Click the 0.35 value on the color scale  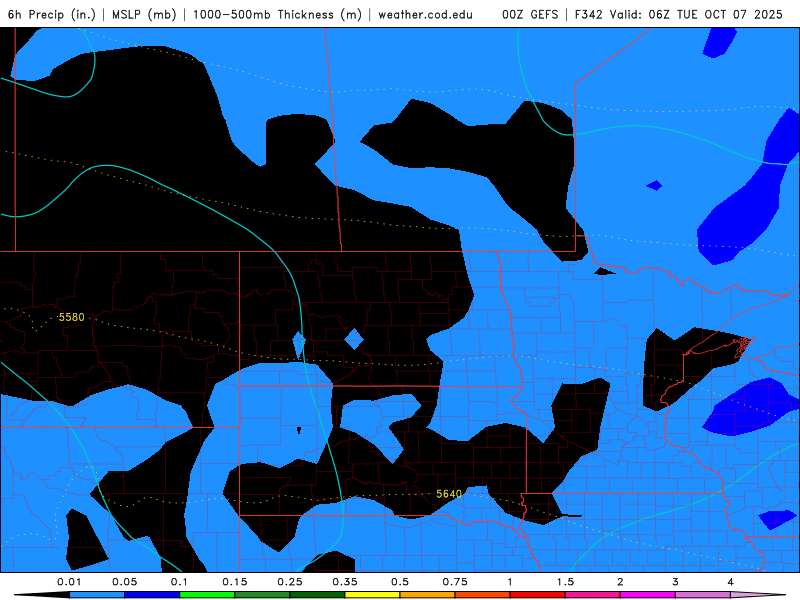pos(345,582)
